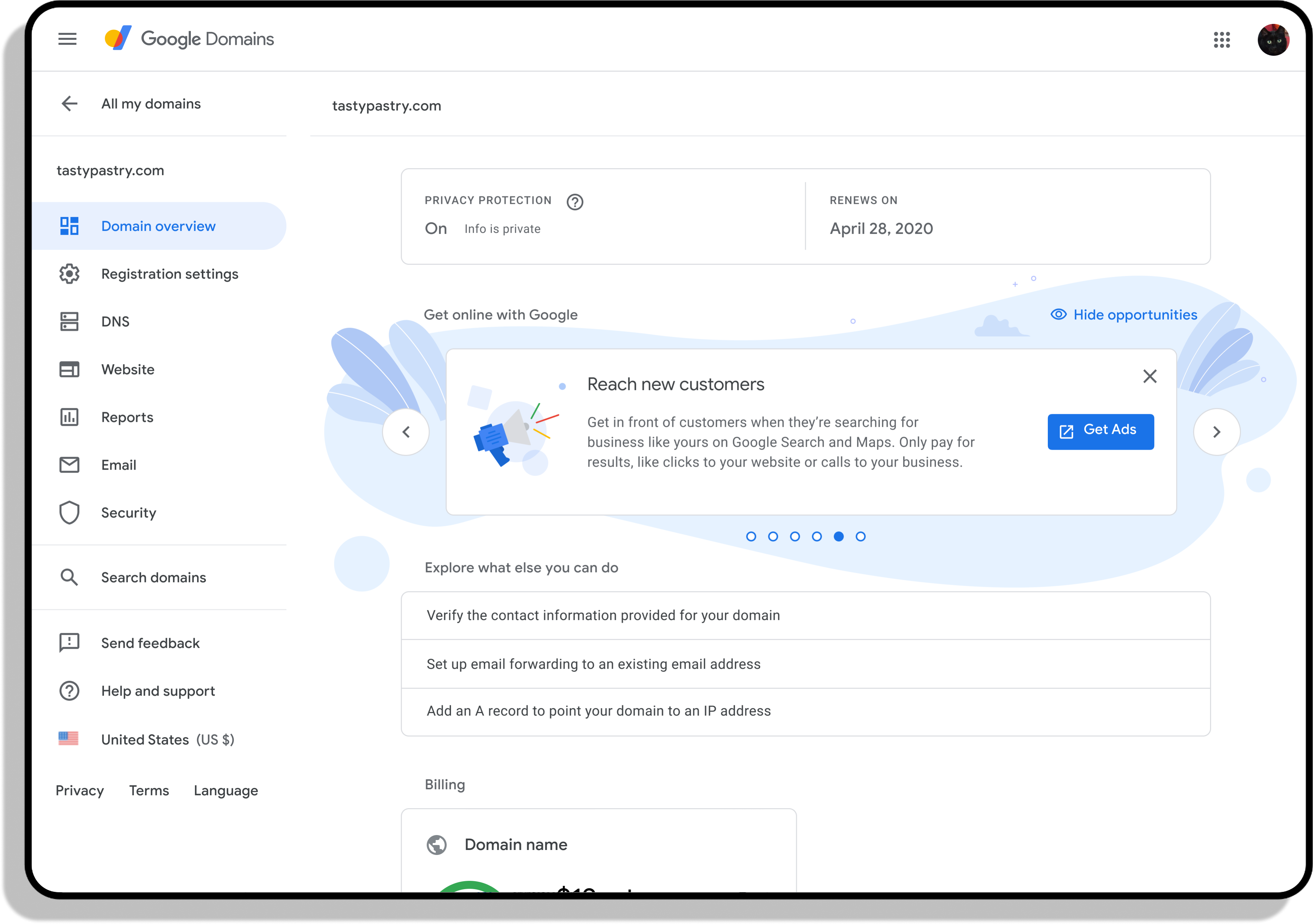The width and height of the screenshot is (1313, 924).
Task: Select the first carousel dot
Action: 751,536
